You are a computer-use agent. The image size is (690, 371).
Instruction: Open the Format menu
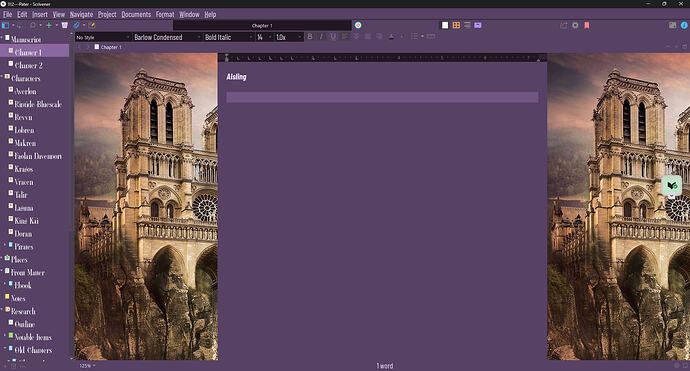pyautogui.click(x=165, y=15)
